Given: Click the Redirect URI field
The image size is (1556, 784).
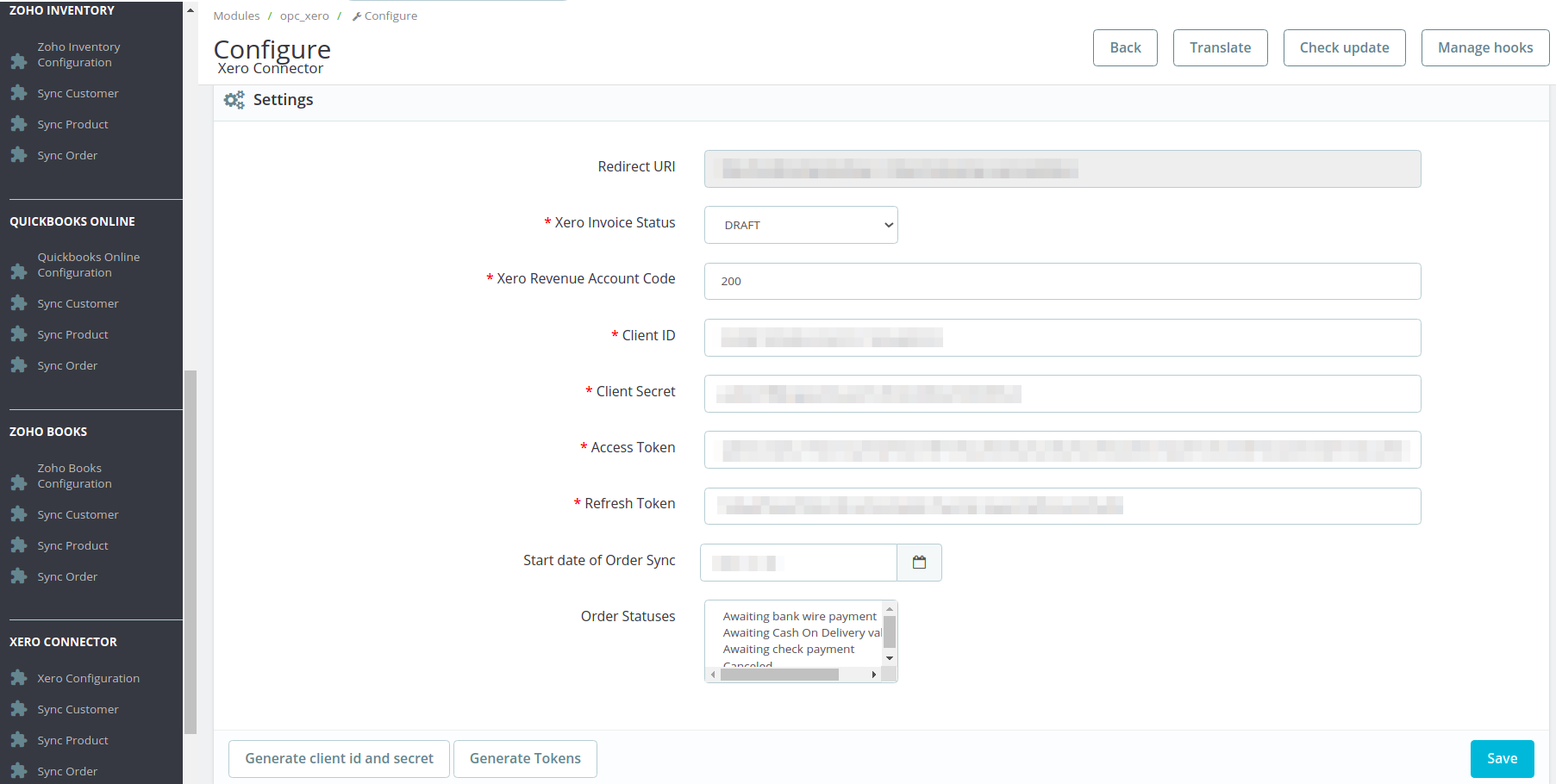Looking at the screenshot, I should point(1062,169).
